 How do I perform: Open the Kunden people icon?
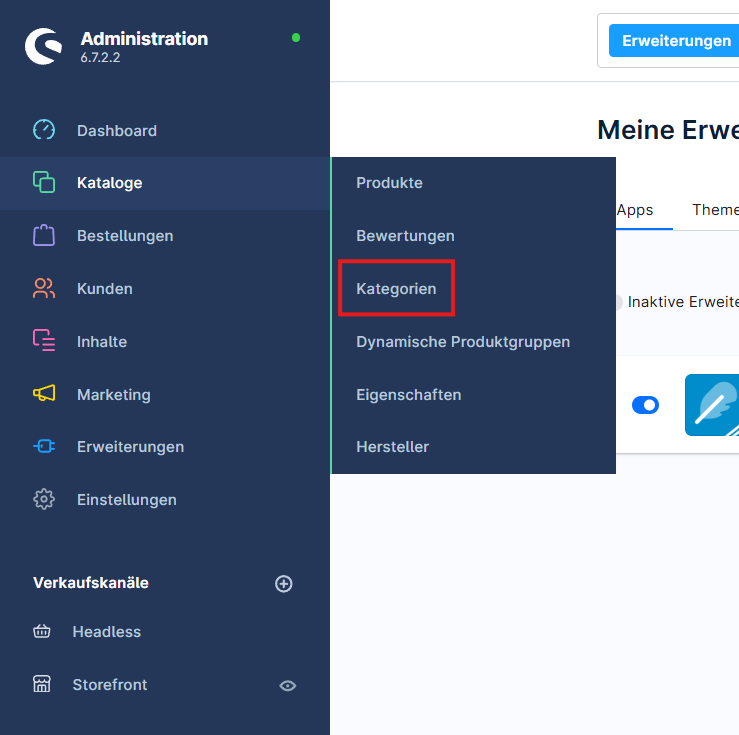point(44,289)
